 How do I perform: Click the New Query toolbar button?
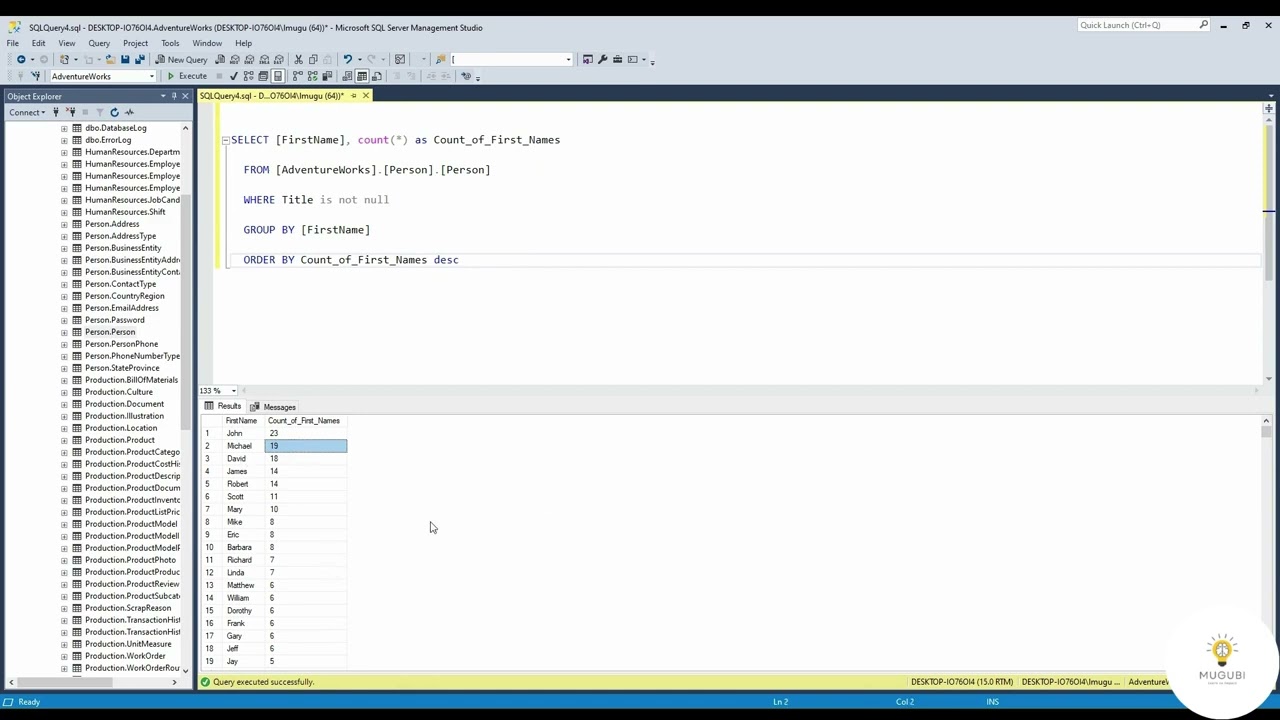(x=181, y=59)
